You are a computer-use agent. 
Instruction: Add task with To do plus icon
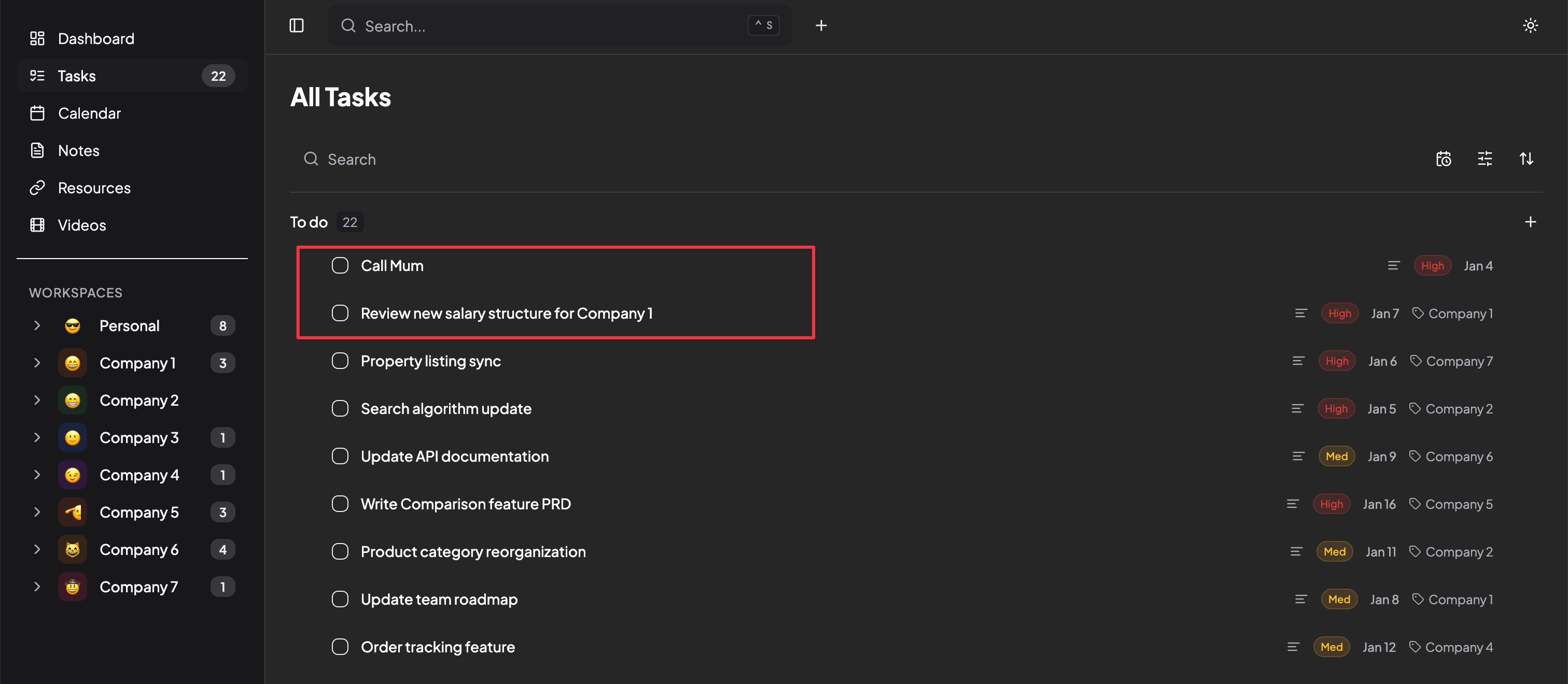[x=1530, y=222]
